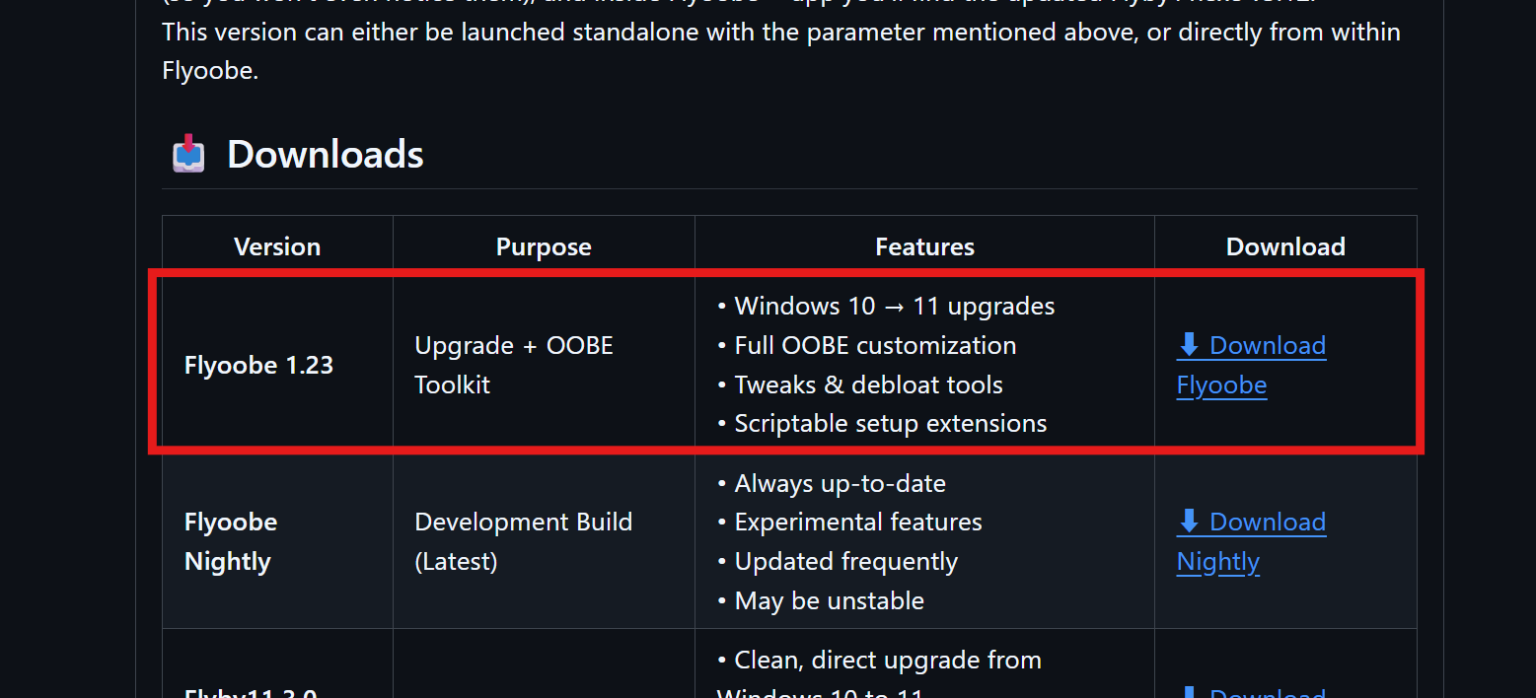Click the Downloads inbox tray icon
This screenshot has width=1536, height=698.
(x=188, y=154)
